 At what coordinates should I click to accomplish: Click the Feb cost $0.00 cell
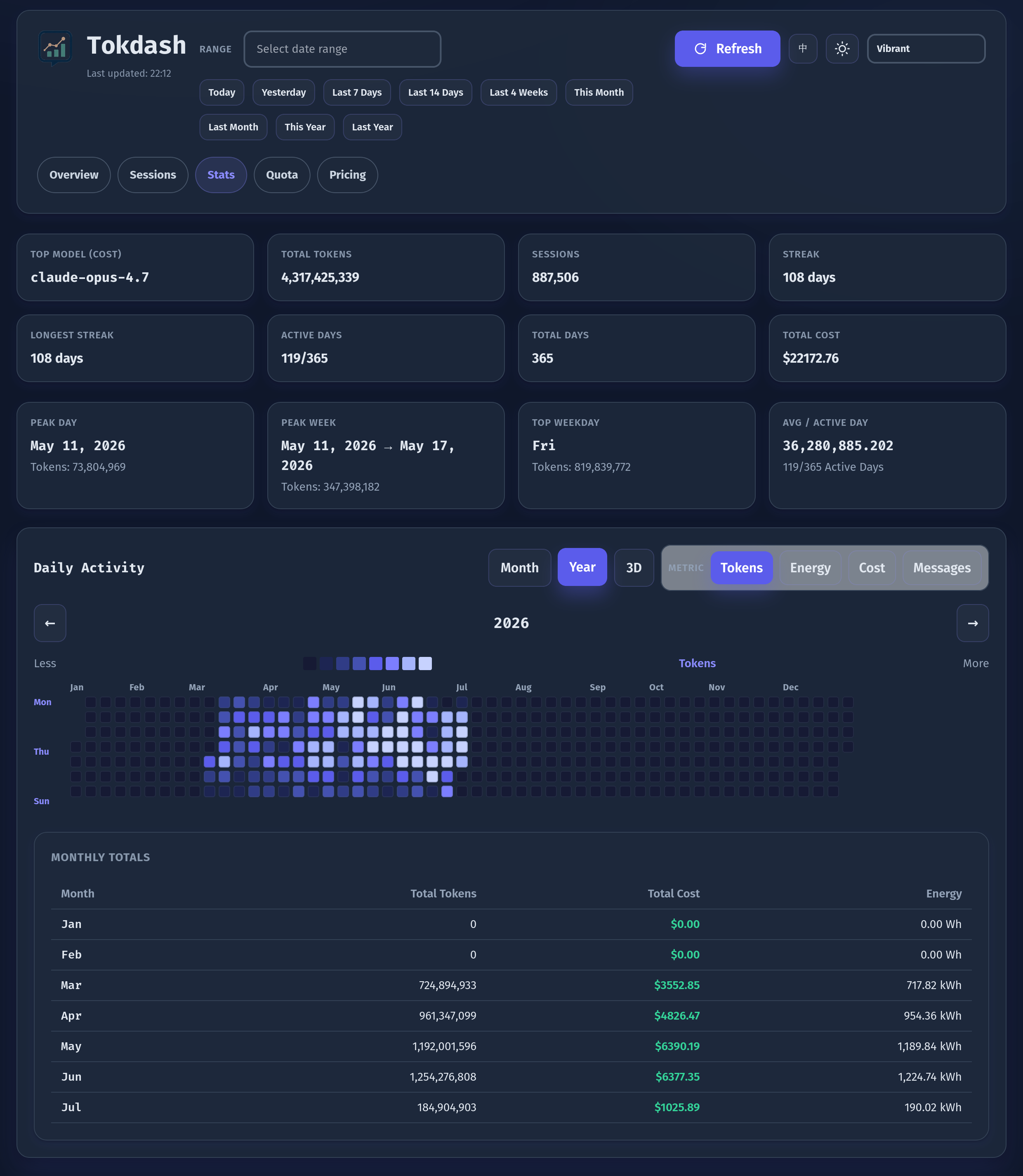click(x=685, y=955)
